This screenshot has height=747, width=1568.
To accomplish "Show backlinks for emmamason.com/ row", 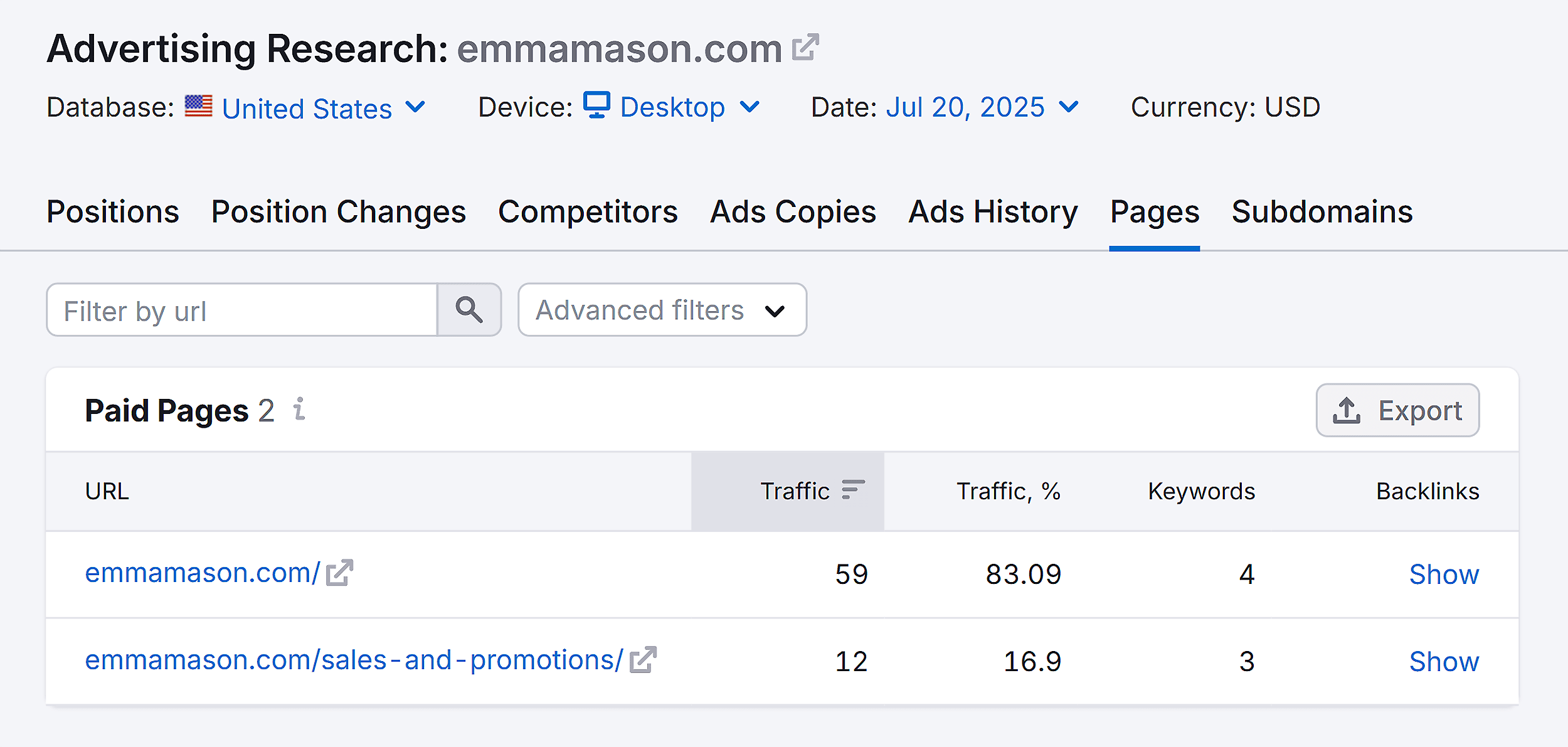I will coord(1444,574).
